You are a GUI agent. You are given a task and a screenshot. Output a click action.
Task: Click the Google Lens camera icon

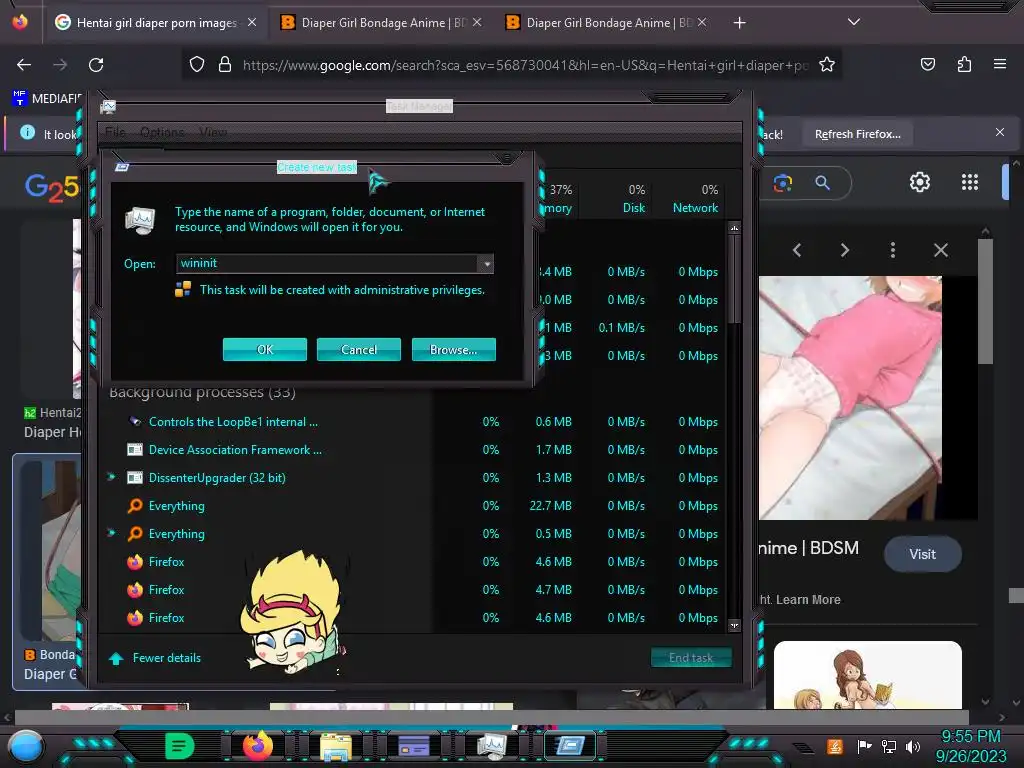coord(783,183)
